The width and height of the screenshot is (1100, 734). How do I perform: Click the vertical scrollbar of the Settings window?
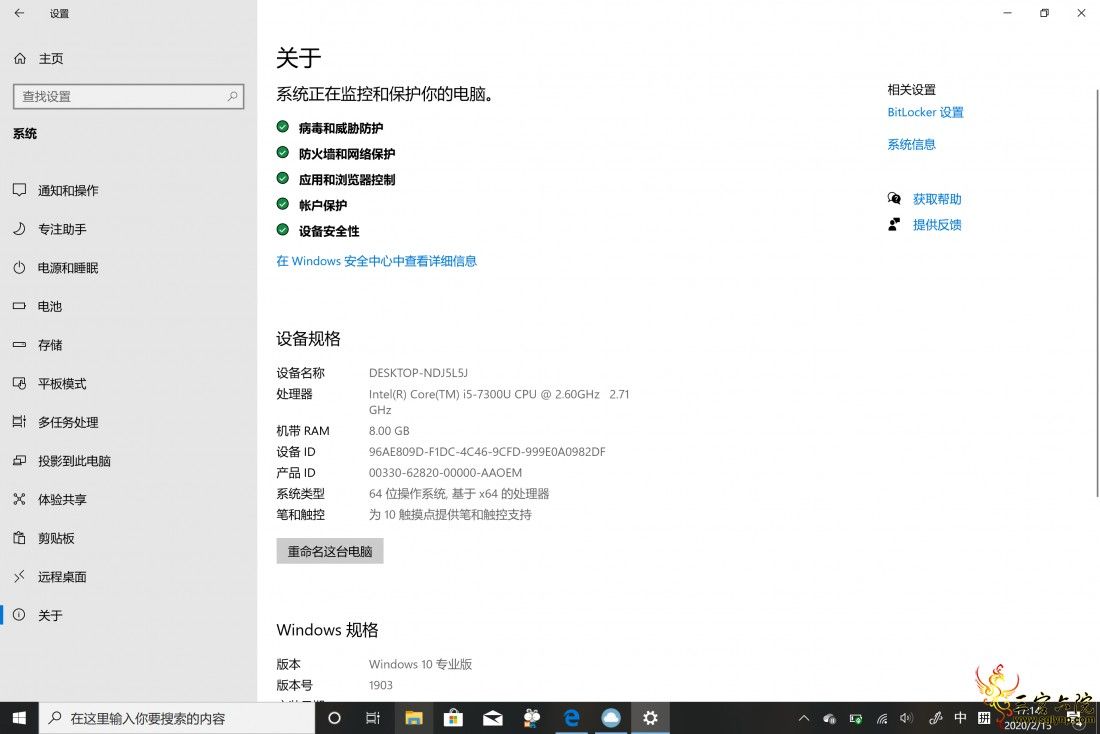coord(1096,293)
